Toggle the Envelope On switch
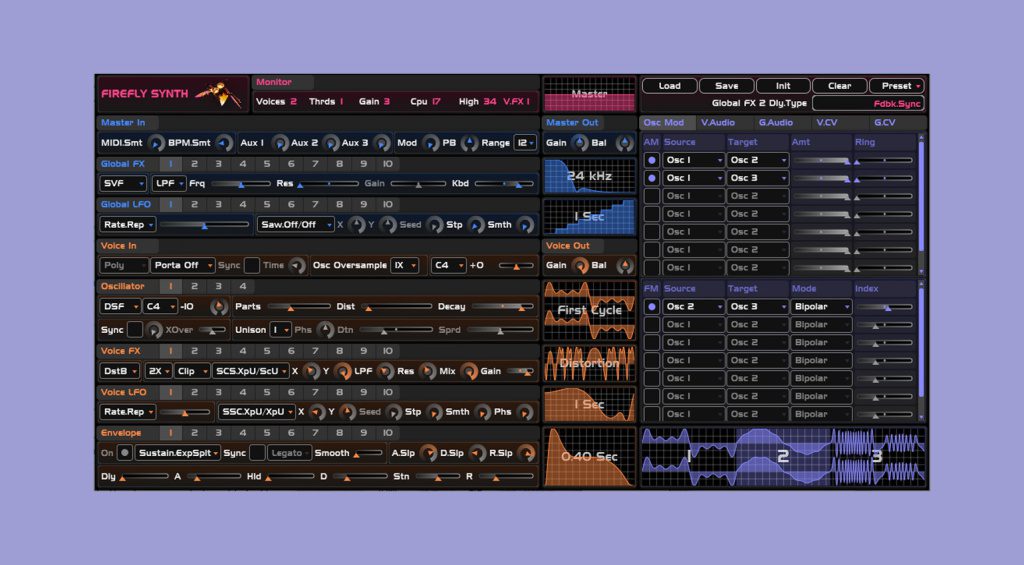This screenshot has height=565, width=1024. tap(125, 453)
